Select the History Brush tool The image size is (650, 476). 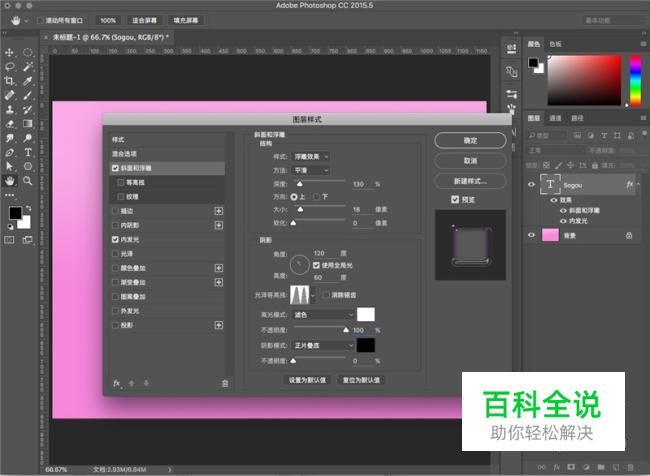tap(27, 109)
